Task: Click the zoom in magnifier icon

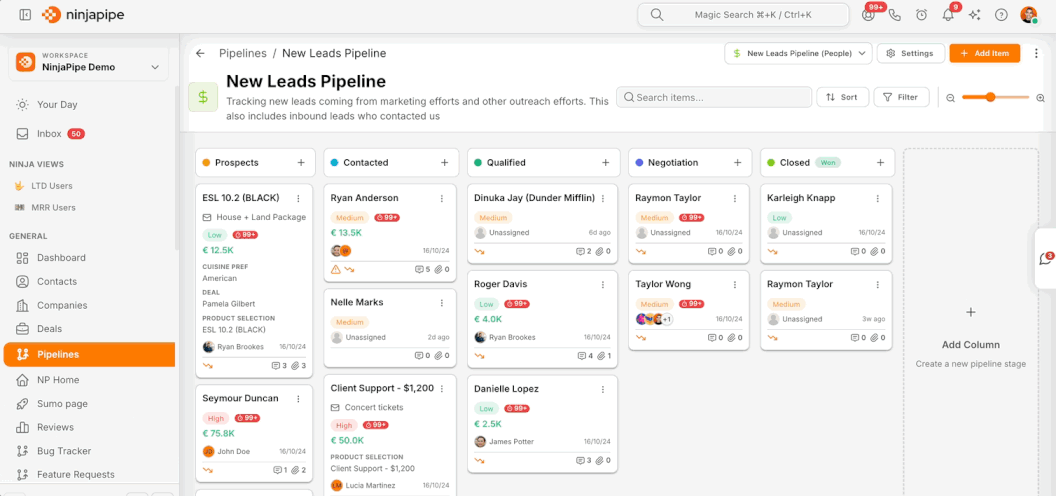Action: (x=1040, y=97)
